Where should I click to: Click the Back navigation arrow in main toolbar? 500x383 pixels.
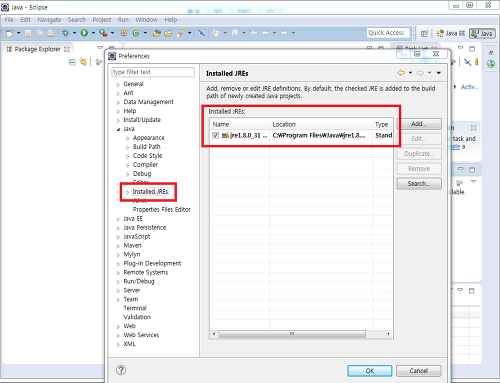(265, 33)
